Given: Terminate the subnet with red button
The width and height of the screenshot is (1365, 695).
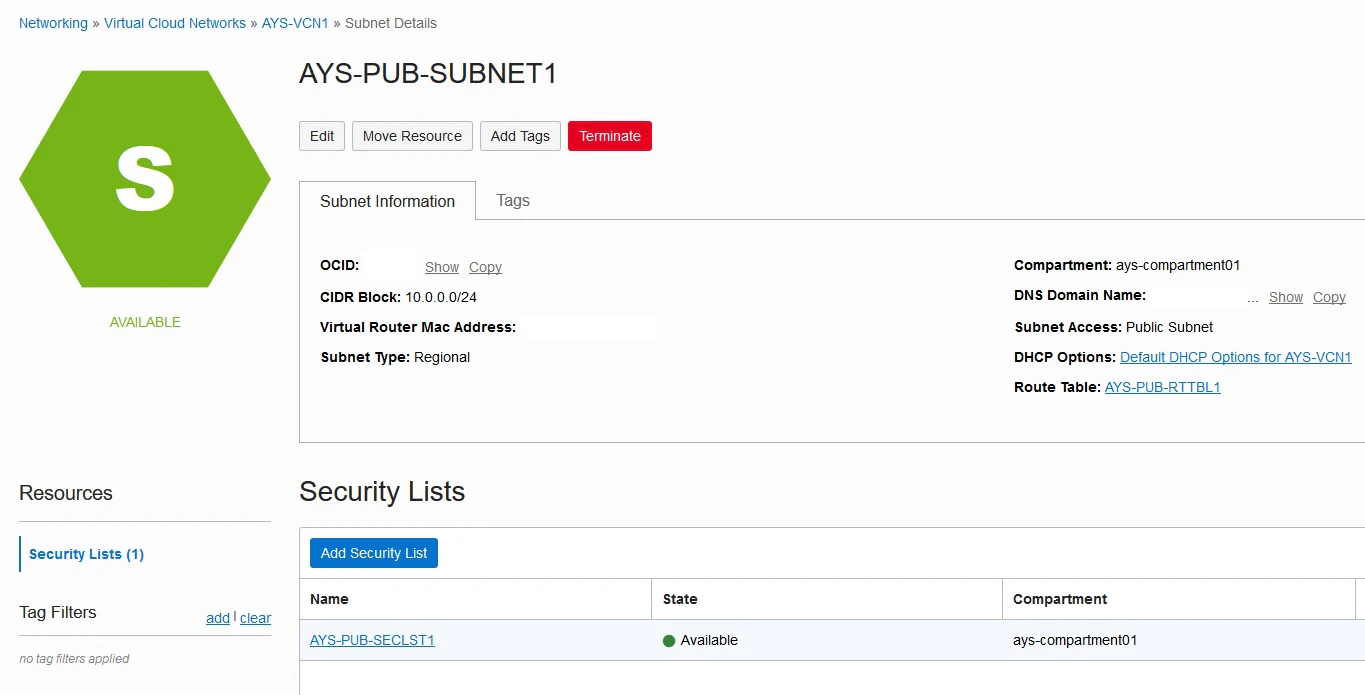Looking at the screenshot, I should [x=610, y=136].
